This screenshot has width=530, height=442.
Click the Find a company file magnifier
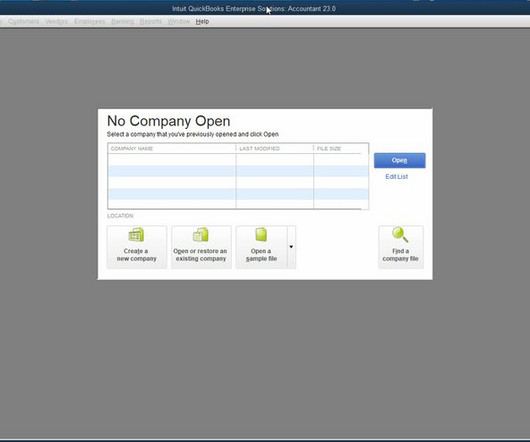coord(400,234)
